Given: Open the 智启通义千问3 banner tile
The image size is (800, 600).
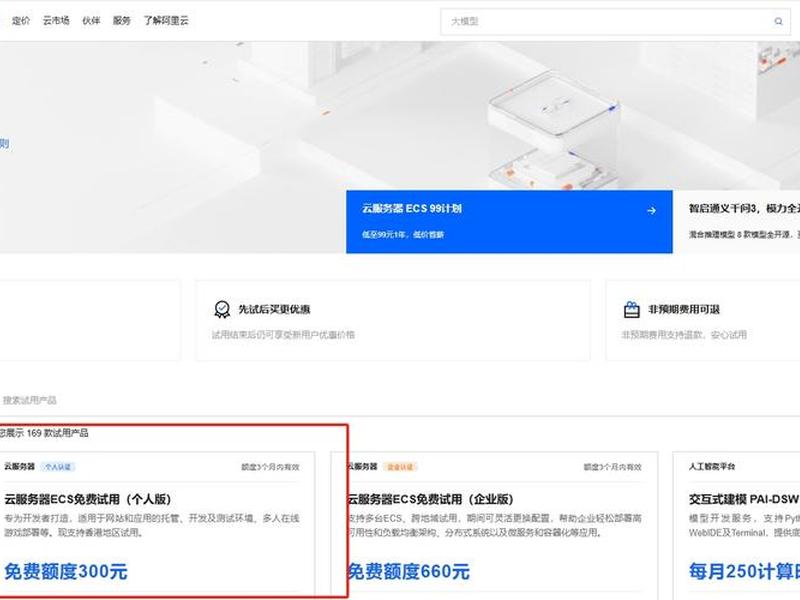Looking at the screenshot, I should 736,222.
